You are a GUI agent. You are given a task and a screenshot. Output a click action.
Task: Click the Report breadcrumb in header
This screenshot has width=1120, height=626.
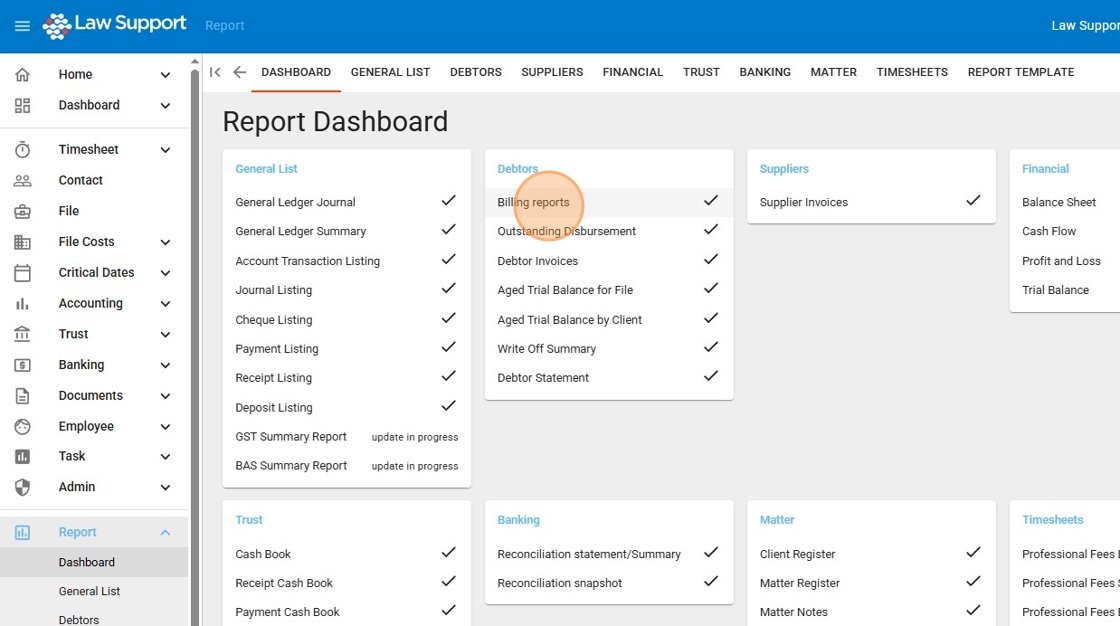(x=224, y=26)
